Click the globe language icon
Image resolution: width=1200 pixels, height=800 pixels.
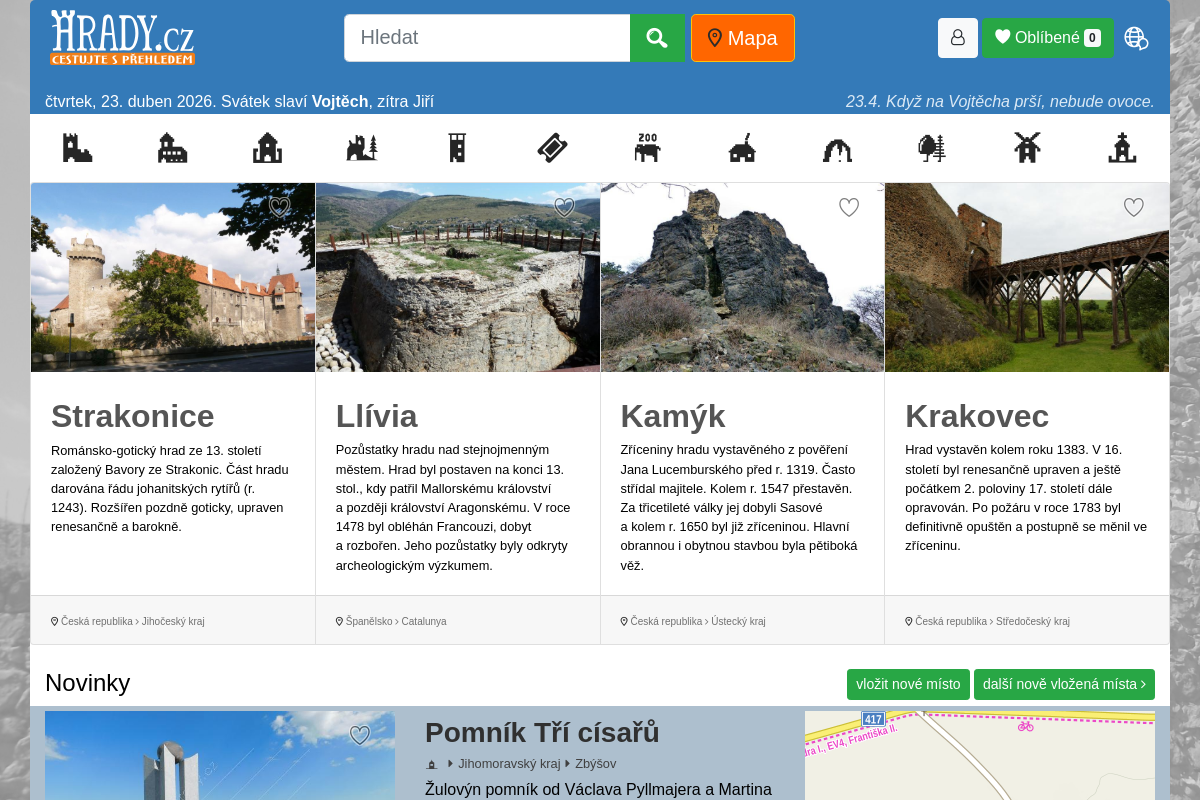[x=1135, y=38]
